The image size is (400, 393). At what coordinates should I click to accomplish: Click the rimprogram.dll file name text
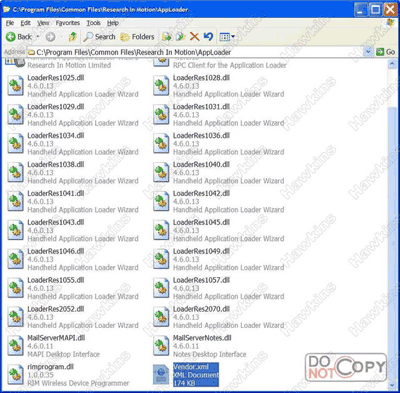(51, 367)
